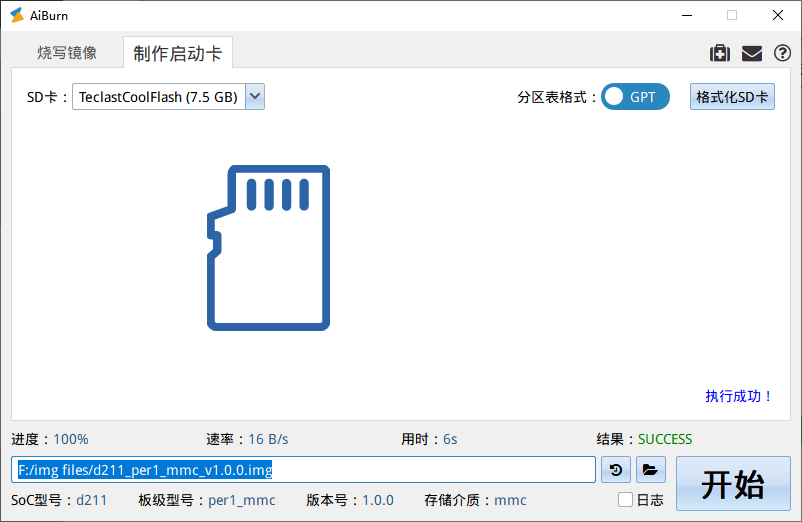The height and width of the screenshot is (522, 802).
Task: Open the first-aid toolkit icon
Action: point(719,53)
